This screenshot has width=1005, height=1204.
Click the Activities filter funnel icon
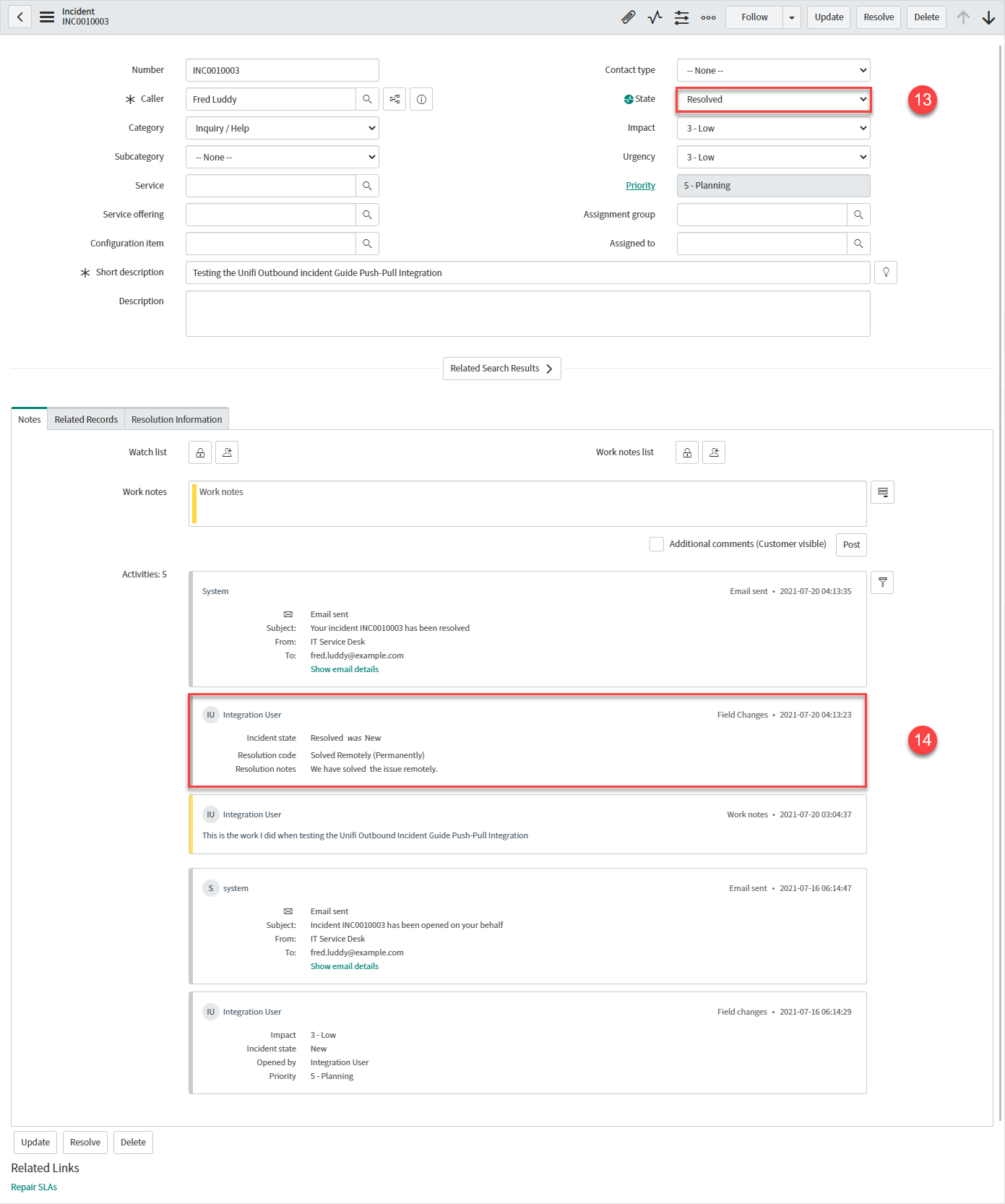tap(882, 582)
